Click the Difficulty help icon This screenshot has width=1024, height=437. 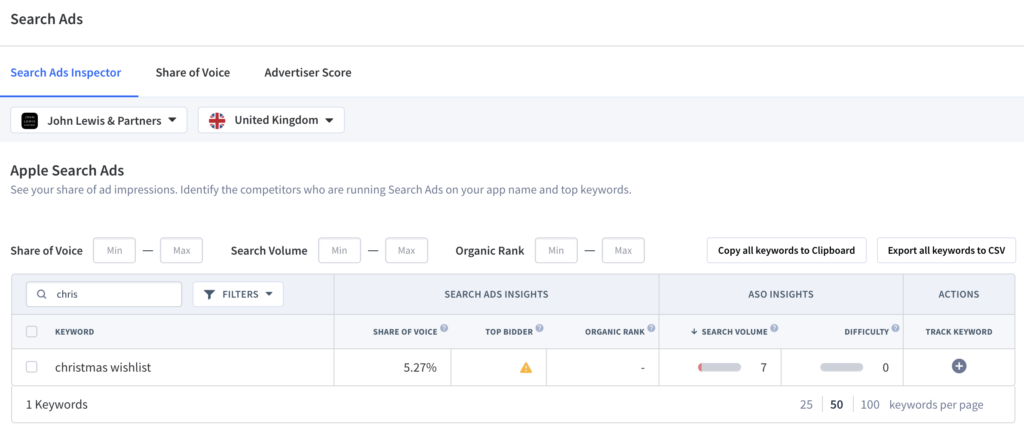(895, 329)
